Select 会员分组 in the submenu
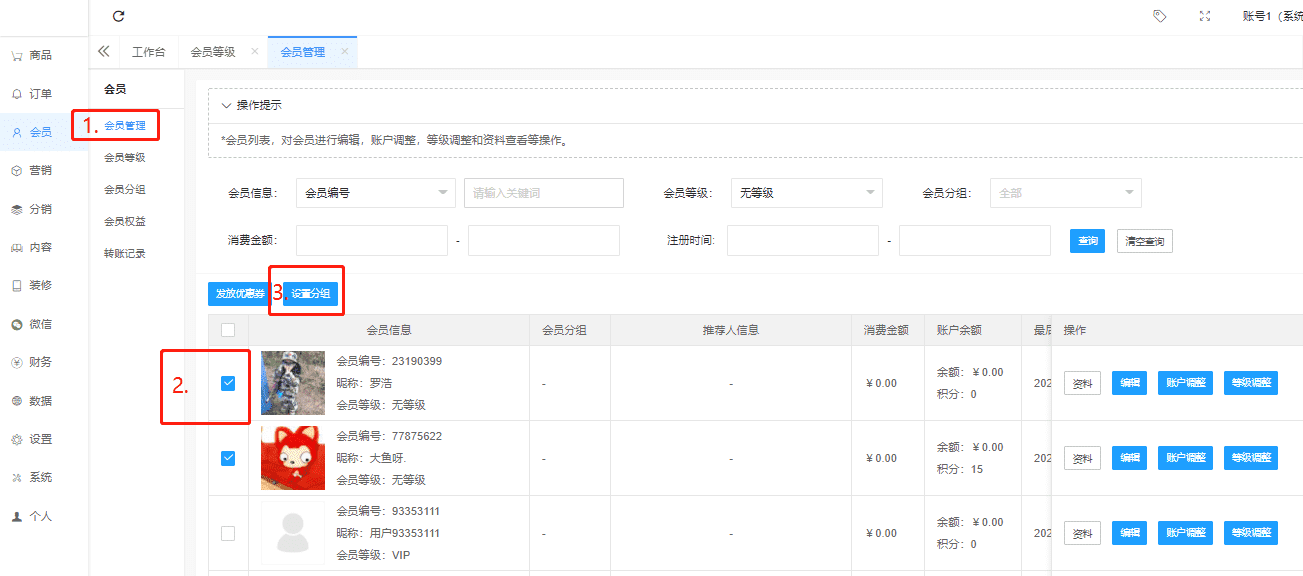 [x=125, y=189]
